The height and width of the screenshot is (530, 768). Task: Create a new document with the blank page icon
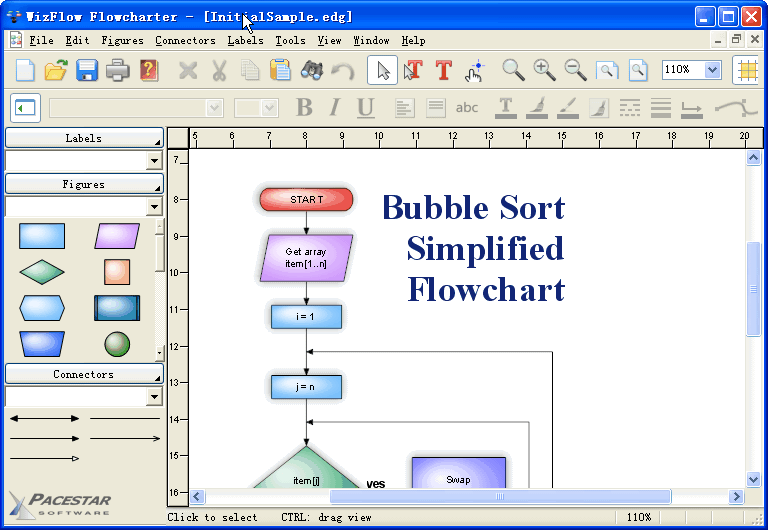pos(25,71)
